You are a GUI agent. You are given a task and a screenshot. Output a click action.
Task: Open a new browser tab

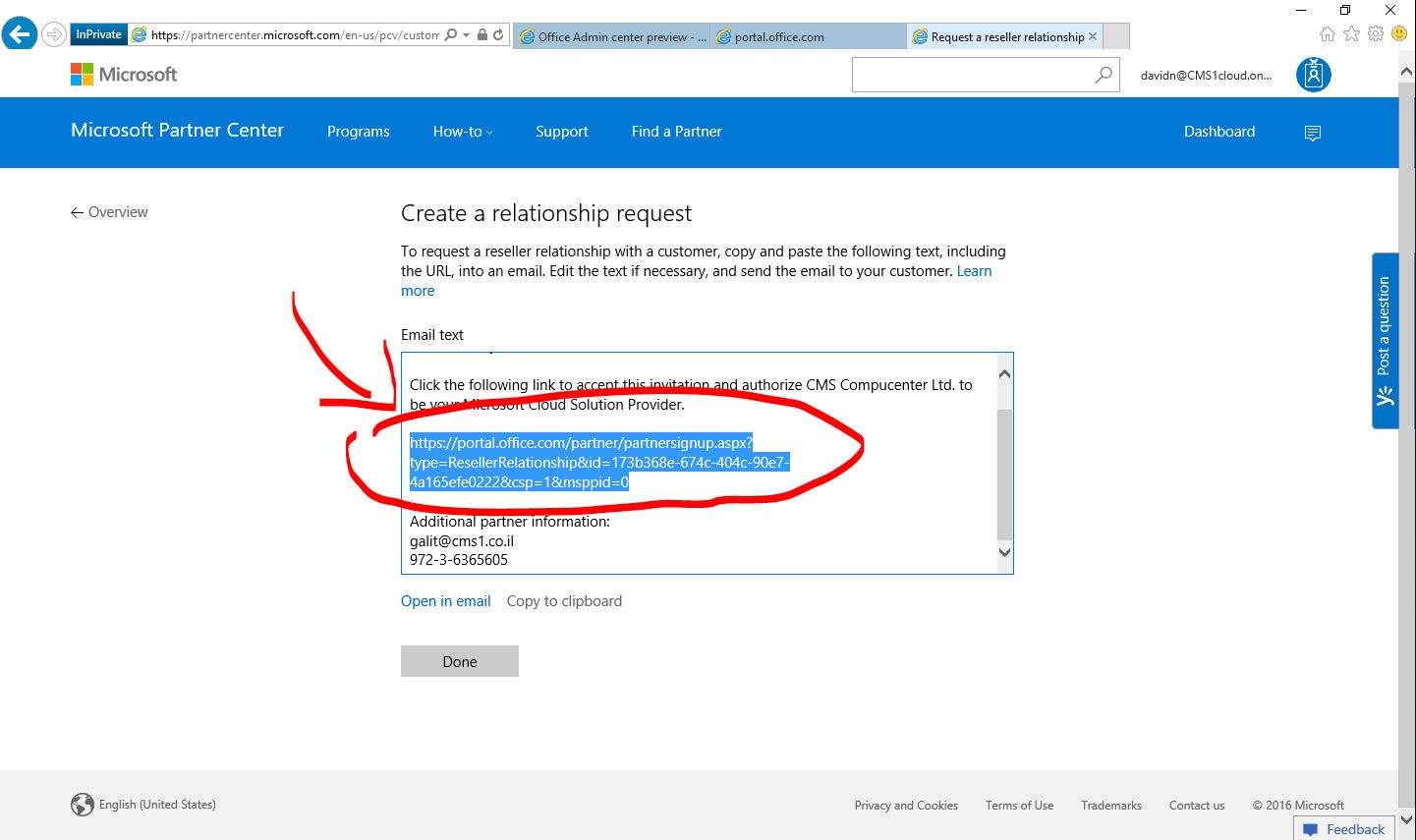pyautogui.click(x=1116, y=36)
